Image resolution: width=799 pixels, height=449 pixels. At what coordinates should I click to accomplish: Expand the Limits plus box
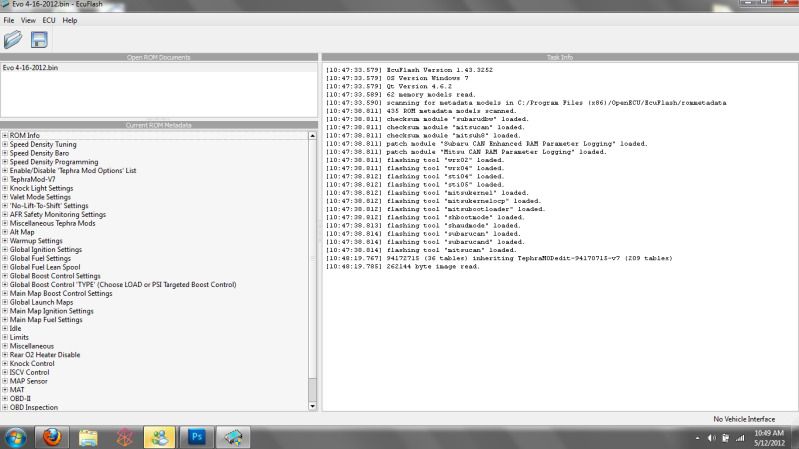coord(5,337)
